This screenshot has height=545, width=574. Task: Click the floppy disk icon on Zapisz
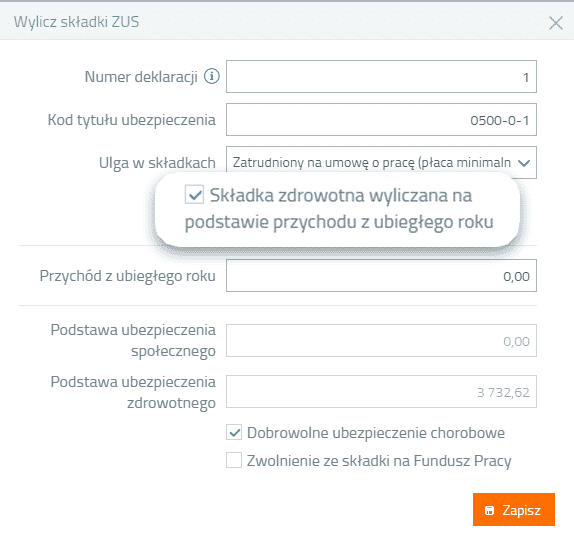point(489,510)
